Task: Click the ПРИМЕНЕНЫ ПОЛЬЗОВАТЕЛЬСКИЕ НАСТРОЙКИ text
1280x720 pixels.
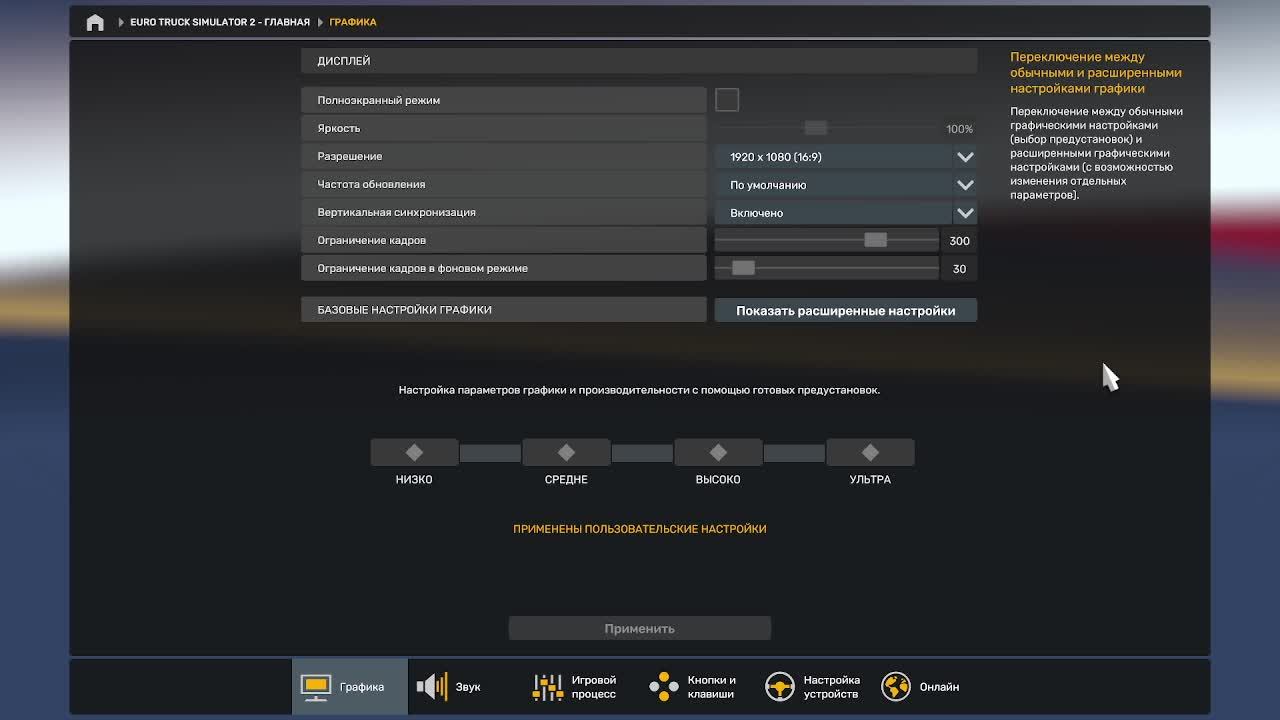Action: [x=640, y=529]
